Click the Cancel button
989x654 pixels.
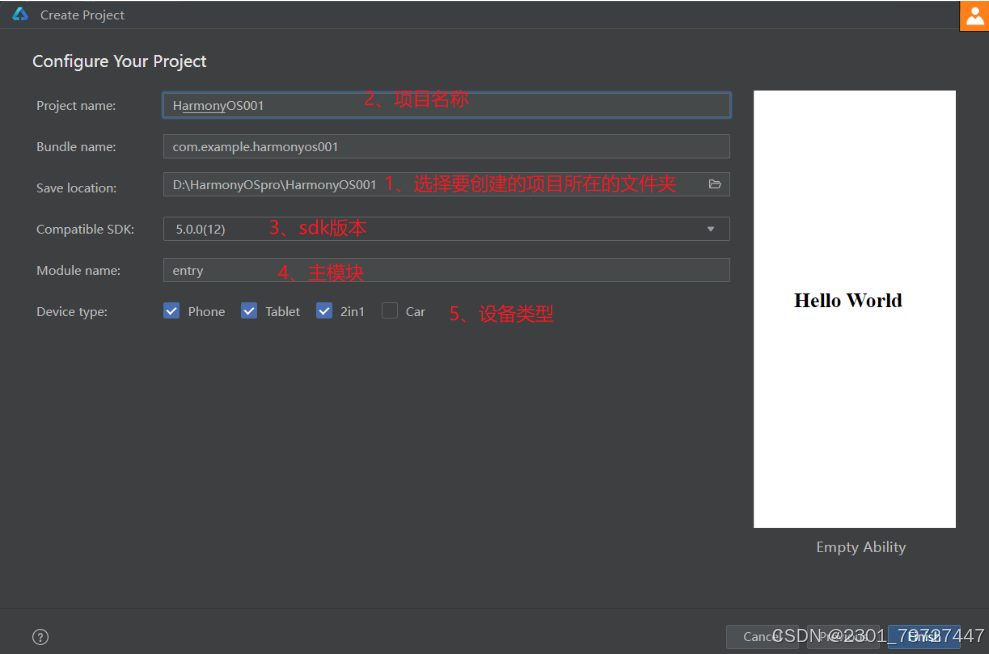coord(762,637)
